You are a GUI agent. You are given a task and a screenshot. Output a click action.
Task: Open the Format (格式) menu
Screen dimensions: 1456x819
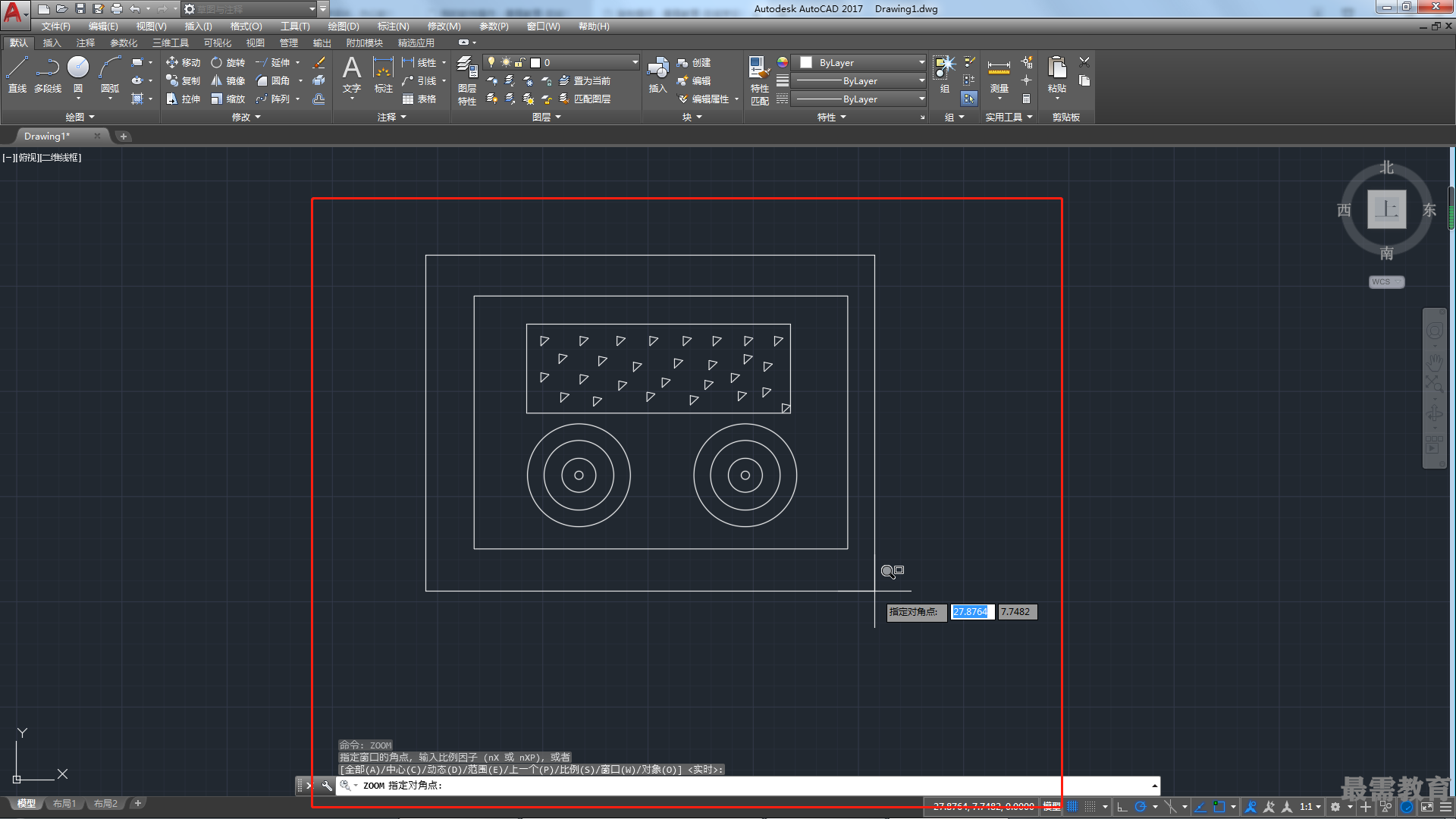(x=246, y=27)
